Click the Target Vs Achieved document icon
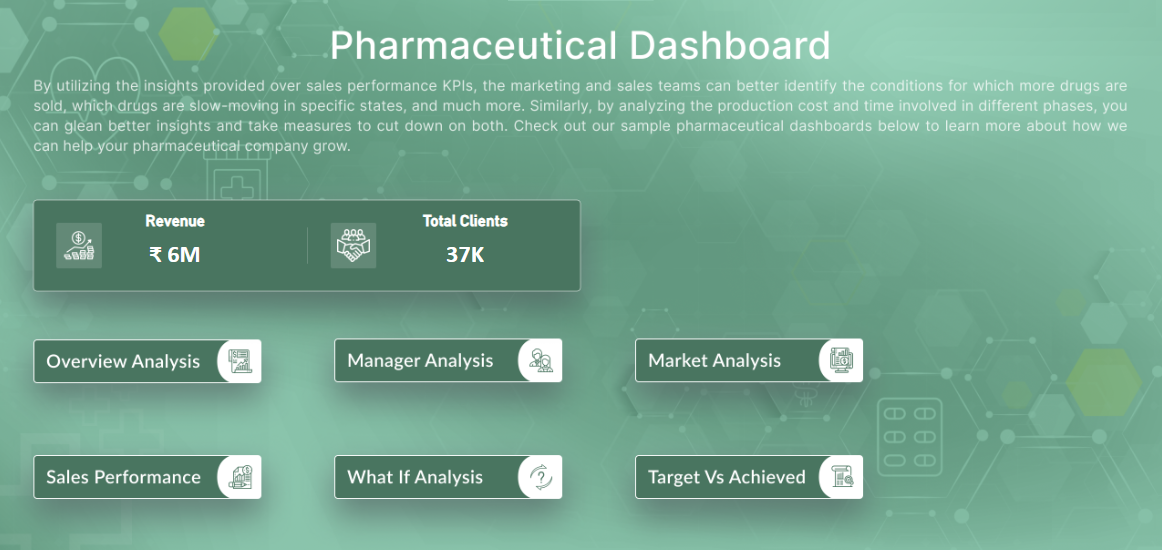1162x550 pixels. 842,477
